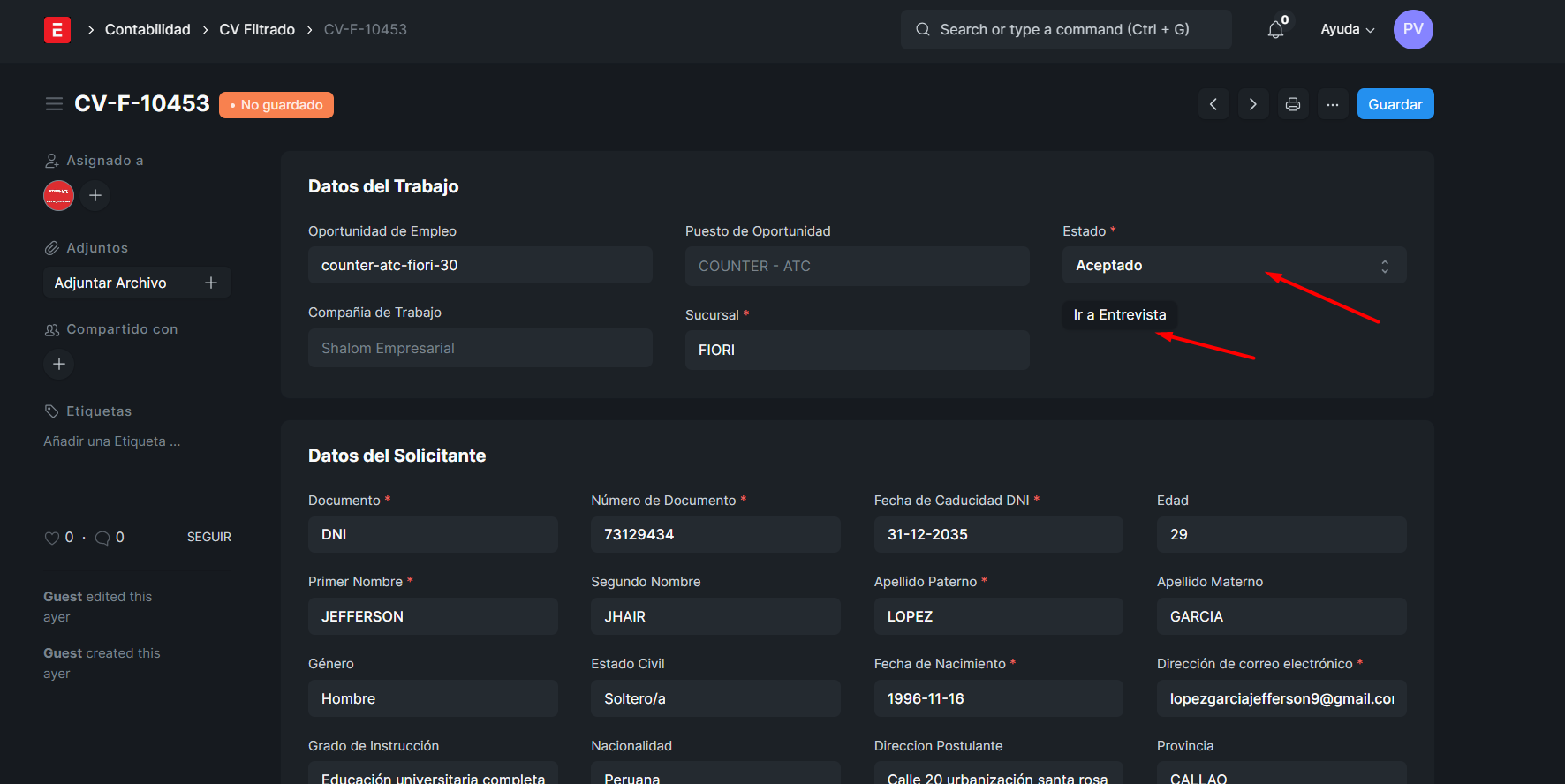Focus the Número de Documento field

coord(714,535)
